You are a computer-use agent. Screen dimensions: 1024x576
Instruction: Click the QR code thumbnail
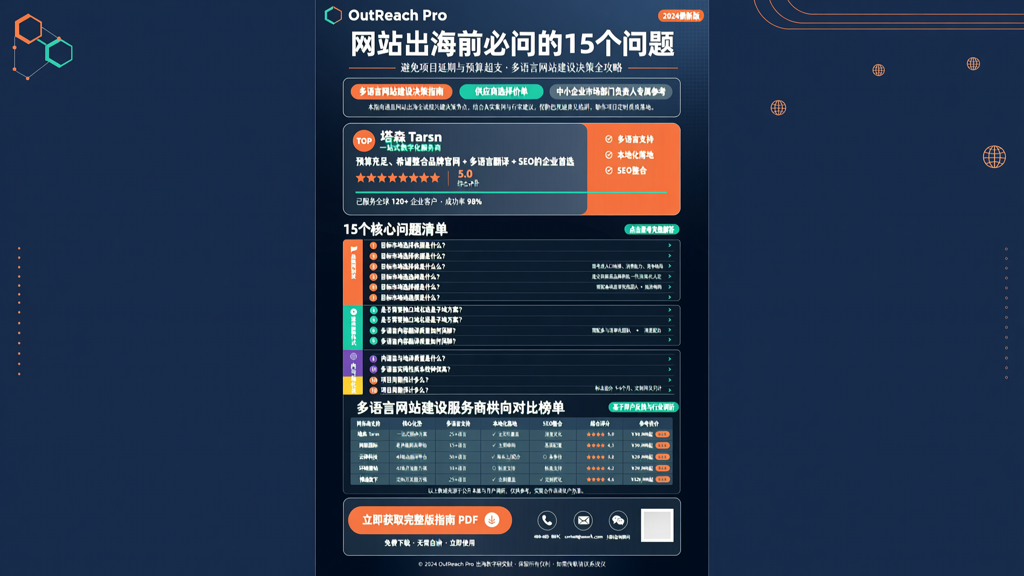657,525
